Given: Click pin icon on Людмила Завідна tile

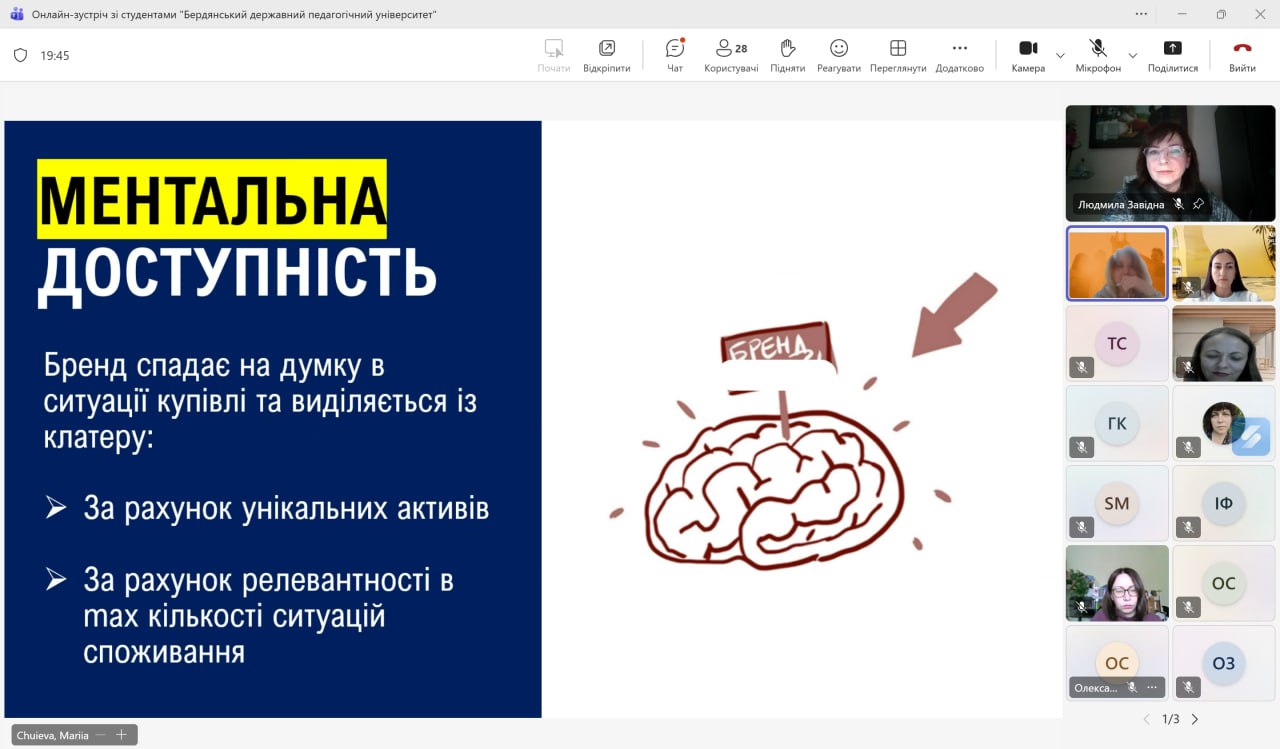Looking at the screenshot, I should coord(1198,204).
